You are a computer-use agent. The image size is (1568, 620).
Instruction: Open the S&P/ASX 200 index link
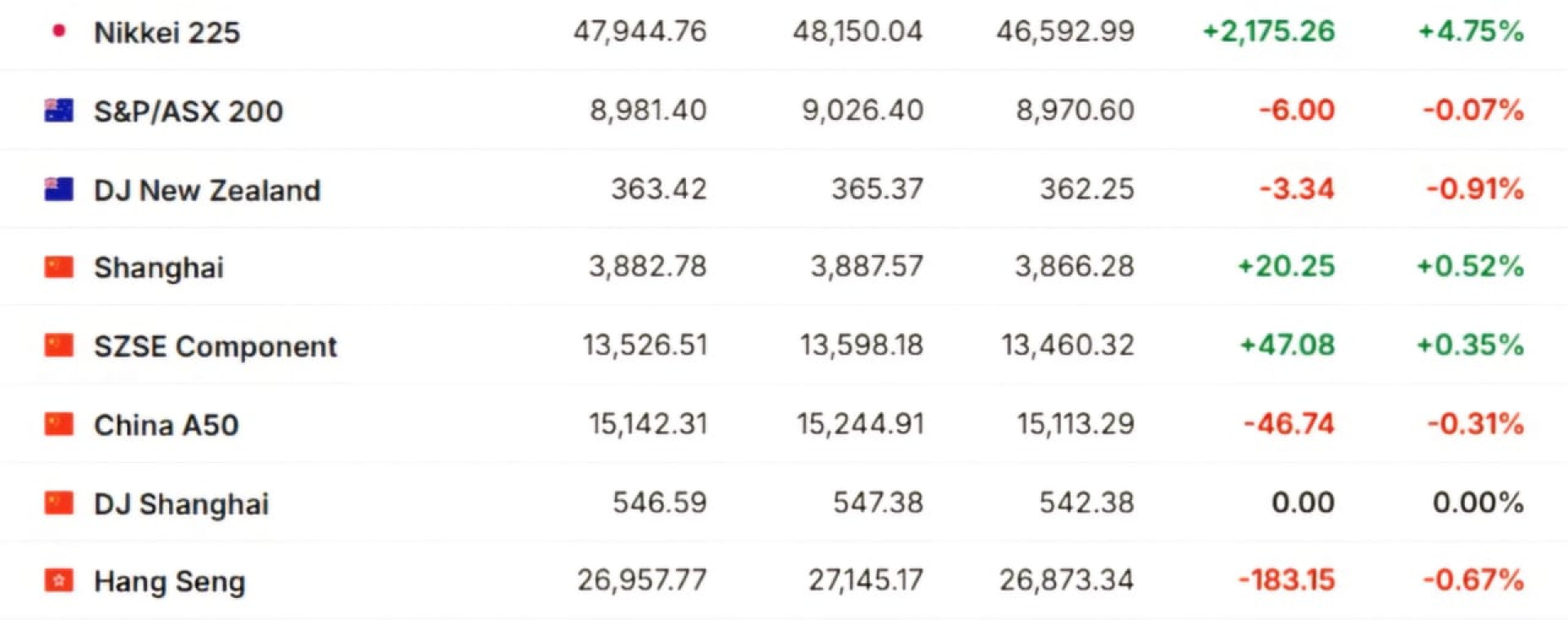[188, 111]
